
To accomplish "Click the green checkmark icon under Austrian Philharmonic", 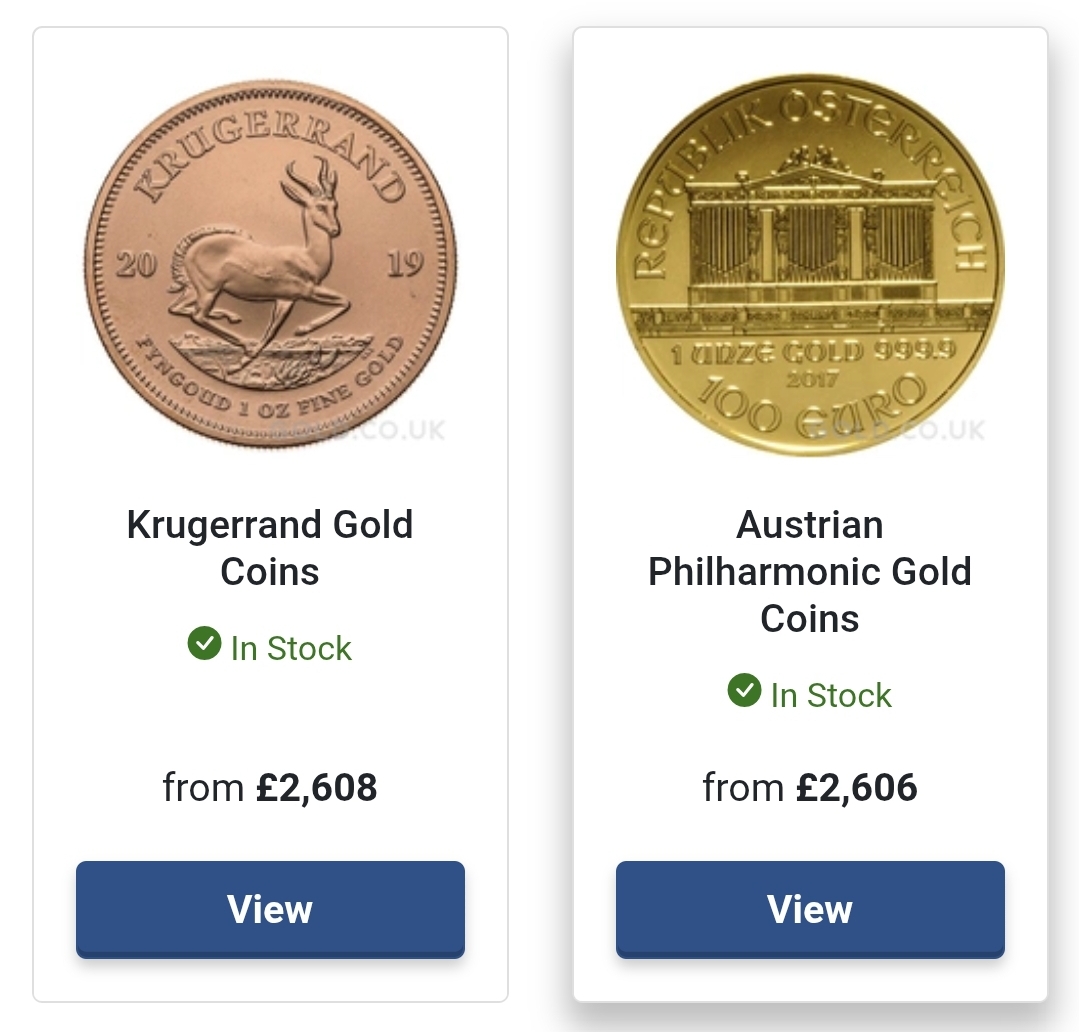I will point(745,690).
